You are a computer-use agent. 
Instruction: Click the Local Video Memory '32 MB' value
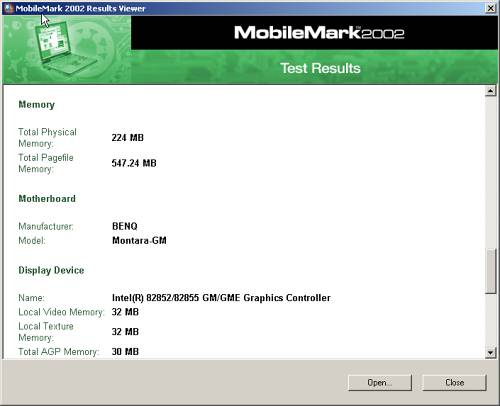pos(125,312)
